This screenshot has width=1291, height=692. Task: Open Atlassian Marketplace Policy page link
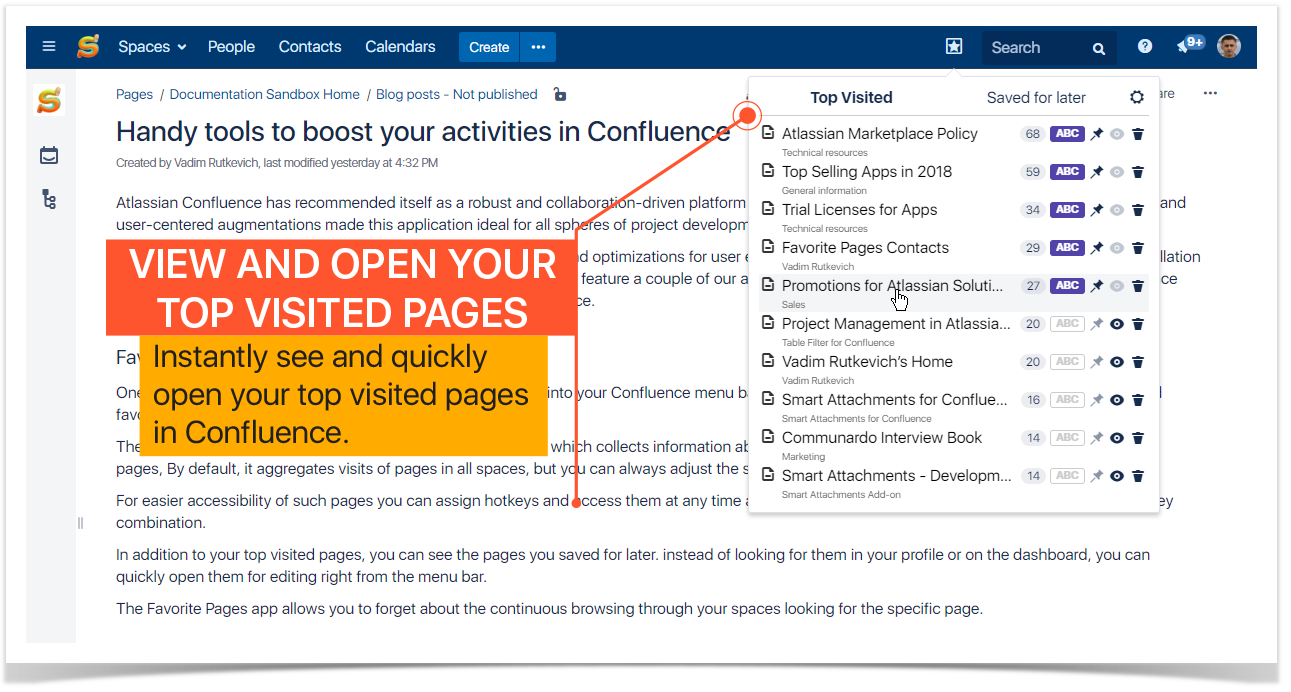click(880, 133)
